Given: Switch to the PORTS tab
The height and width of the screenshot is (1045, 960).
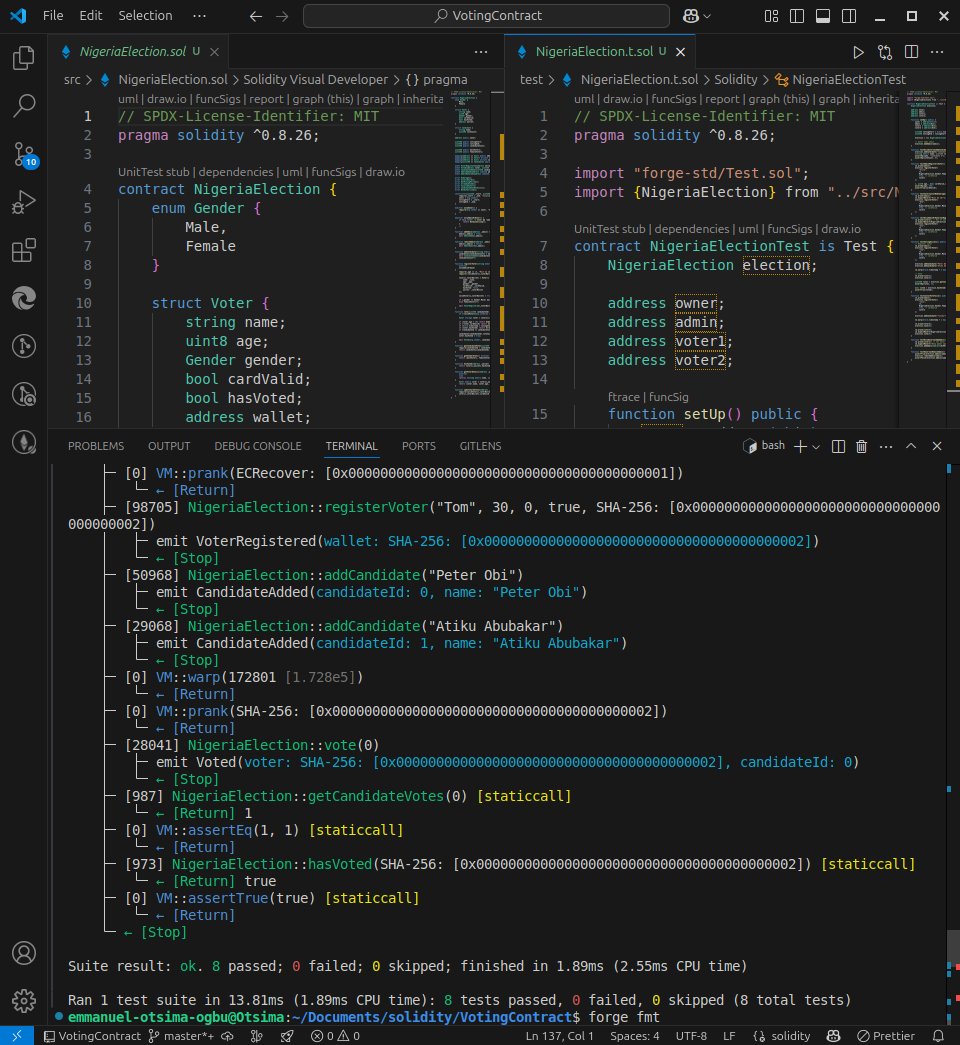Looking at the screenshot, I should pos(419,446).
